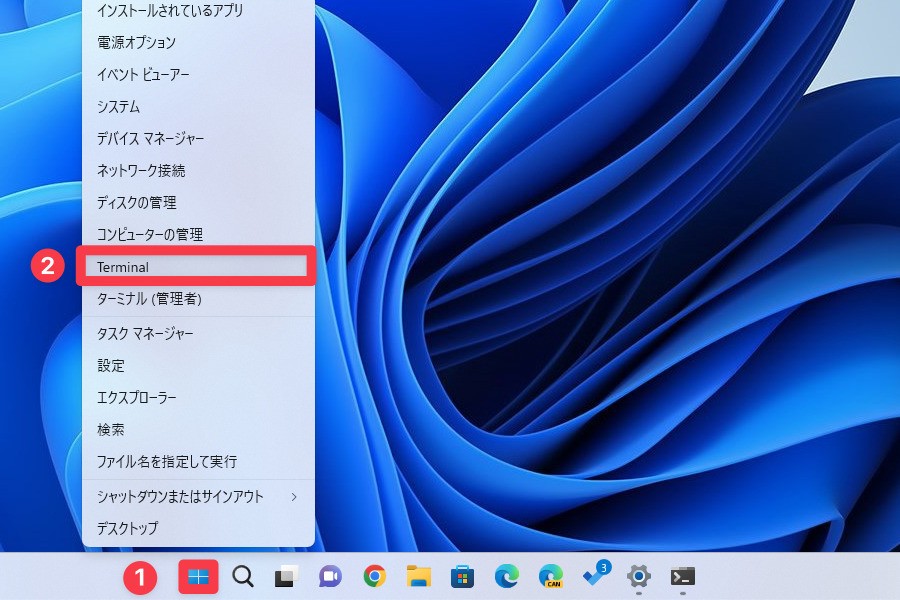Image resolution: width=900 pixels, height=600 pixels.
Task: Open Task View in the taskbar
Action: 286,576
